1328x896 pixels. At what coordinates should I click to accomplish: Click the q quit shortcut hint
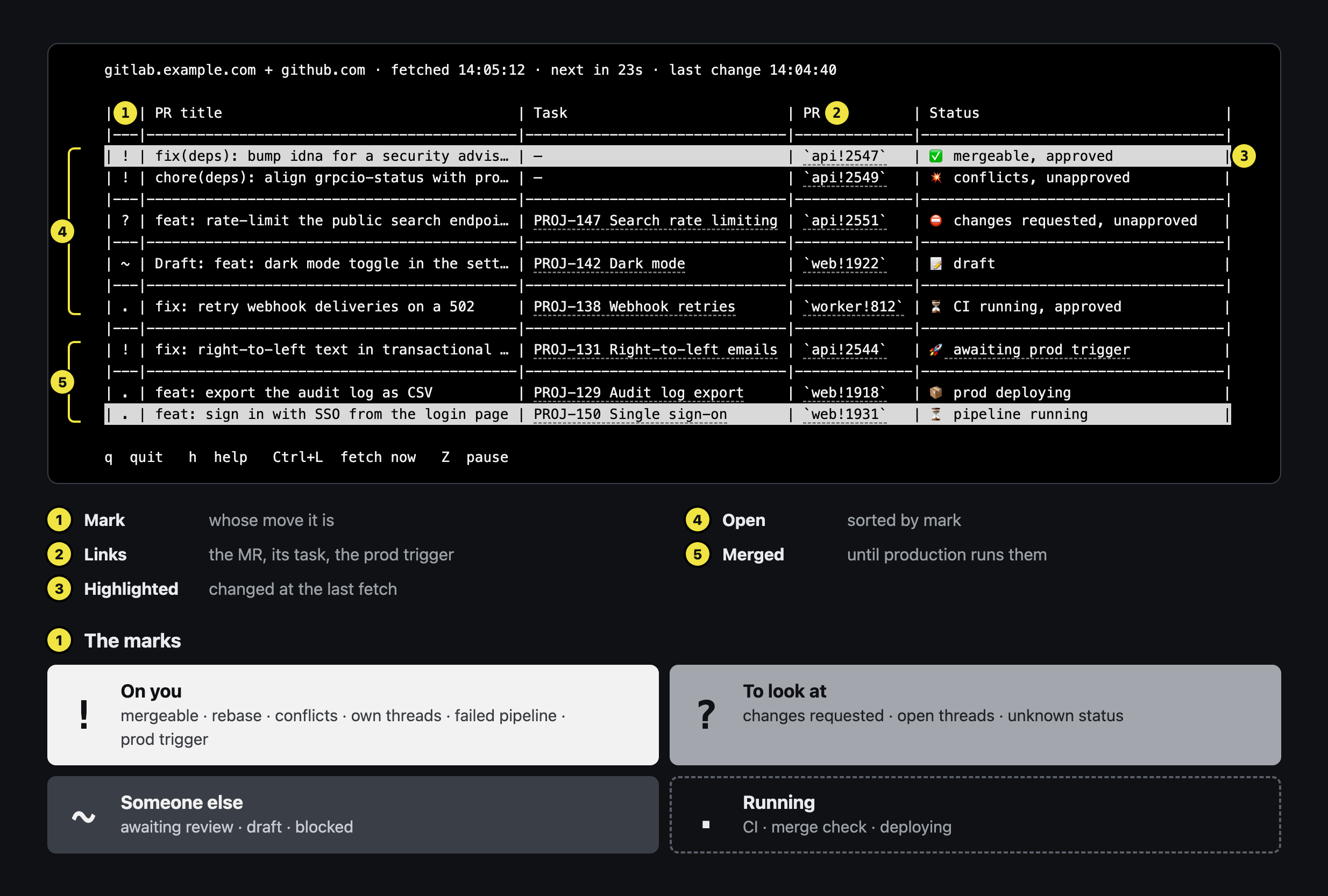coord(134,457)
